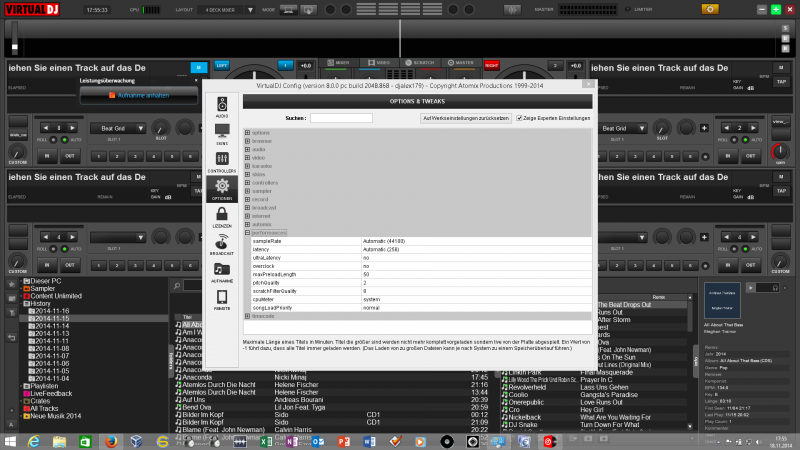Open Word from the taskbar
This screenshot has height=450, width=800.
[x=369, y=441]
